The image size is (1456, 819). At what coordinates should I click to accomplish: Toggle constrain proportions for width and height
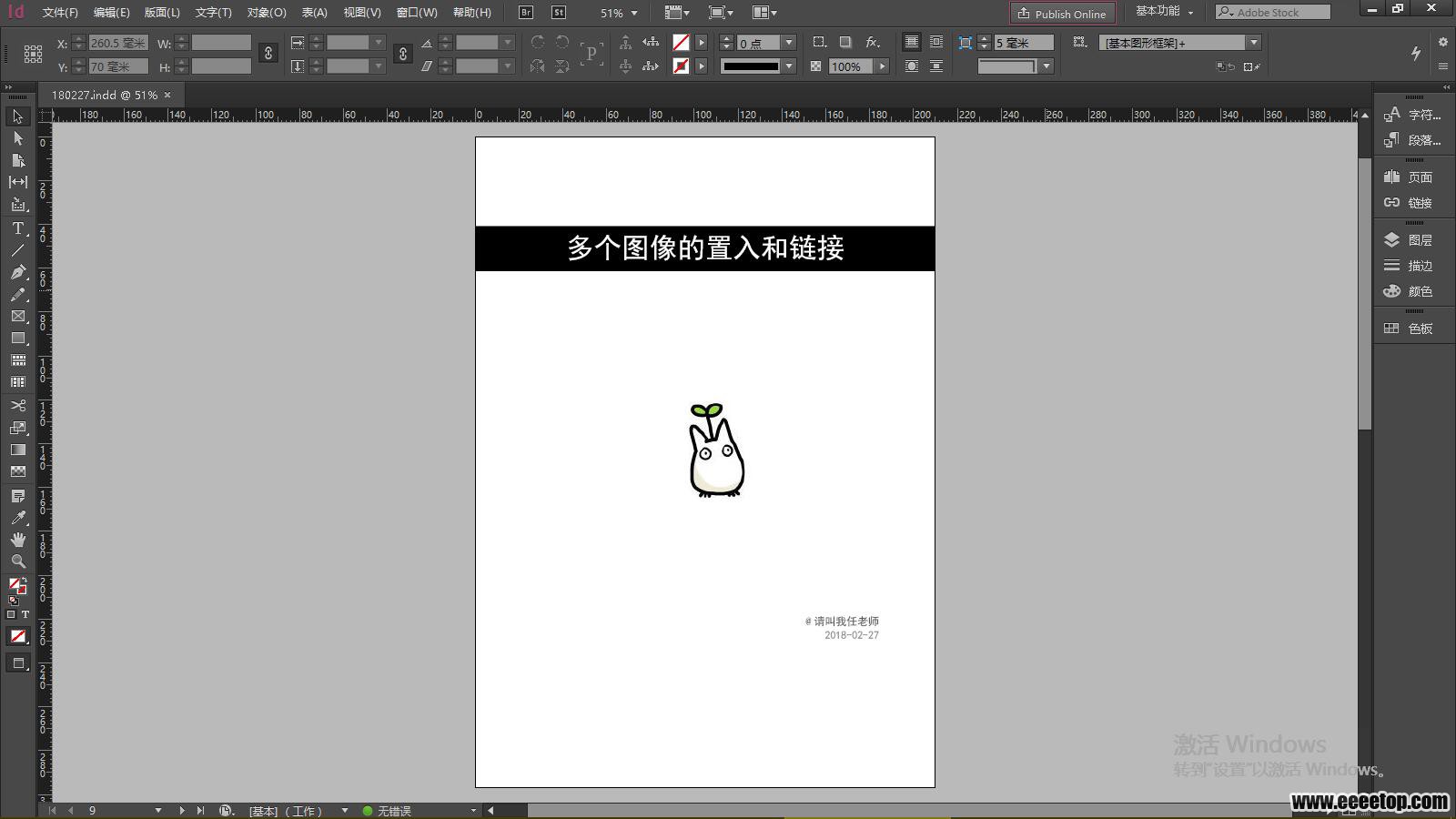(268, 54)
